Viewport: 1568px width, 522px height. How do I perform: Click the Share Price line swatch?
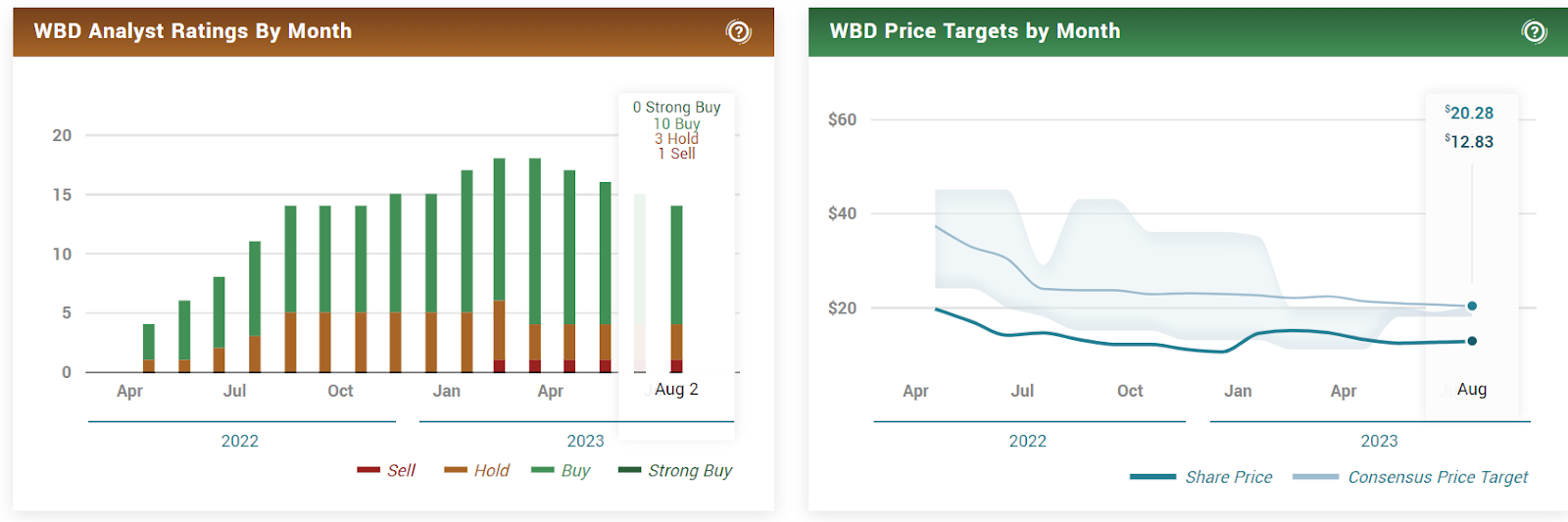1152,477
